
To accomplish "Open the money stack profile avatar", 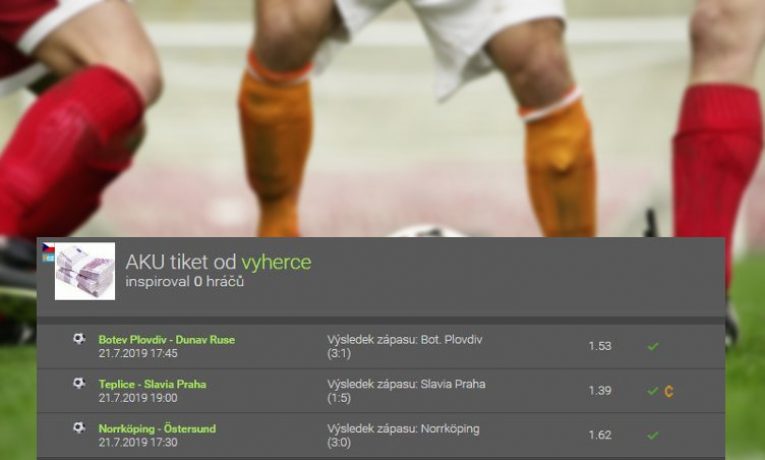I will (85, 271).
